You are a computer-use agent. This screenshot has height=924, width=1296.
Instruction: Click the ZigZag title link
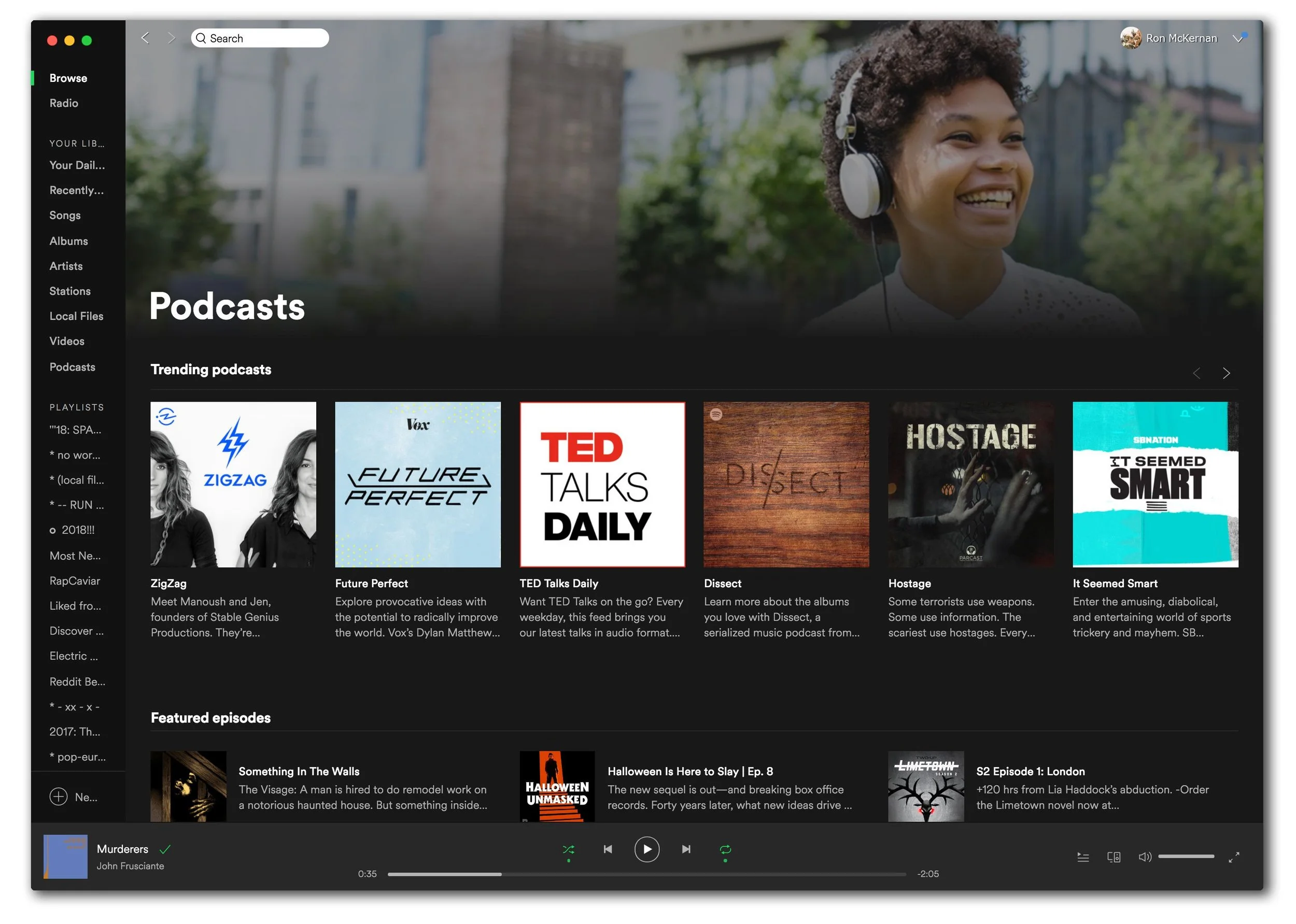pos(168,584)
